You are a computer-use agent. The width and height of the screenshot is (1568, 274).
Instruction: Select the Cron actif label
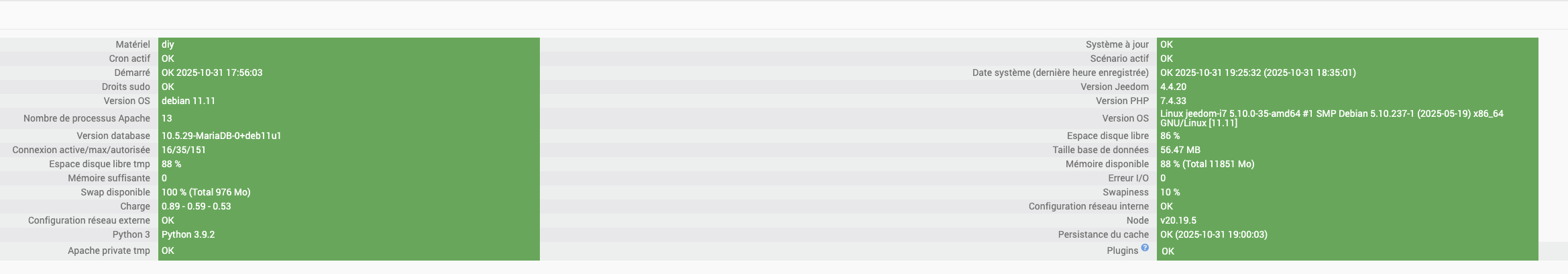(129, 58)
